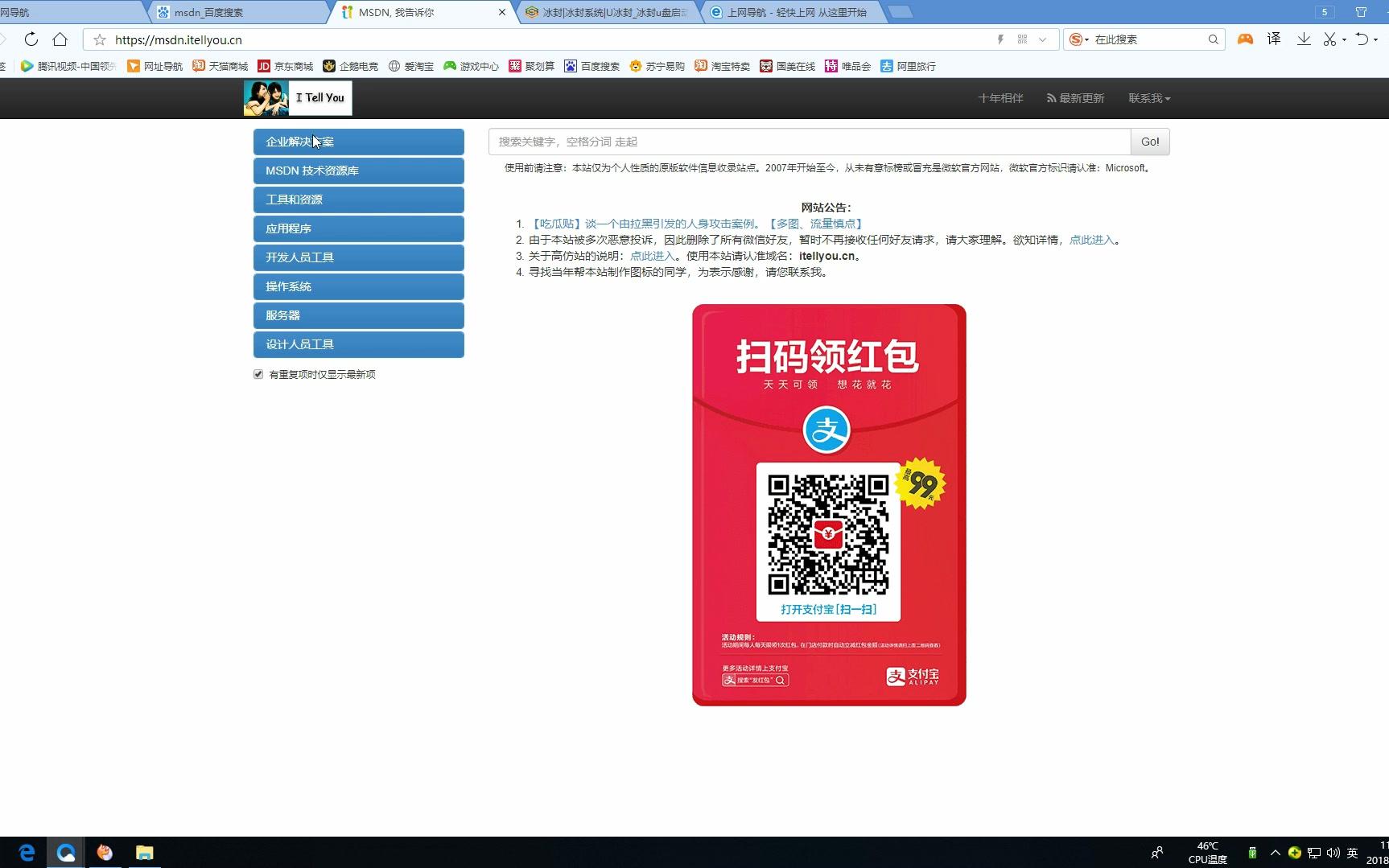Bookmark this page with the star icon
This screenshot has width=1389, height=868.
point(100,39)
